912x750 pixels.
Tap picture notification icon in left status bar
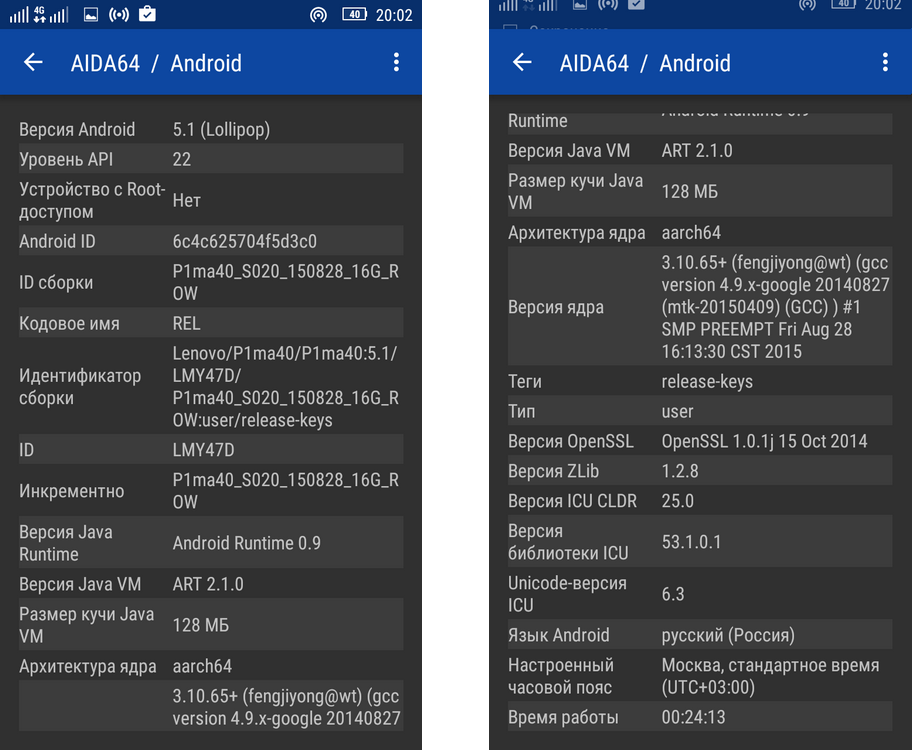pos(91,15)
